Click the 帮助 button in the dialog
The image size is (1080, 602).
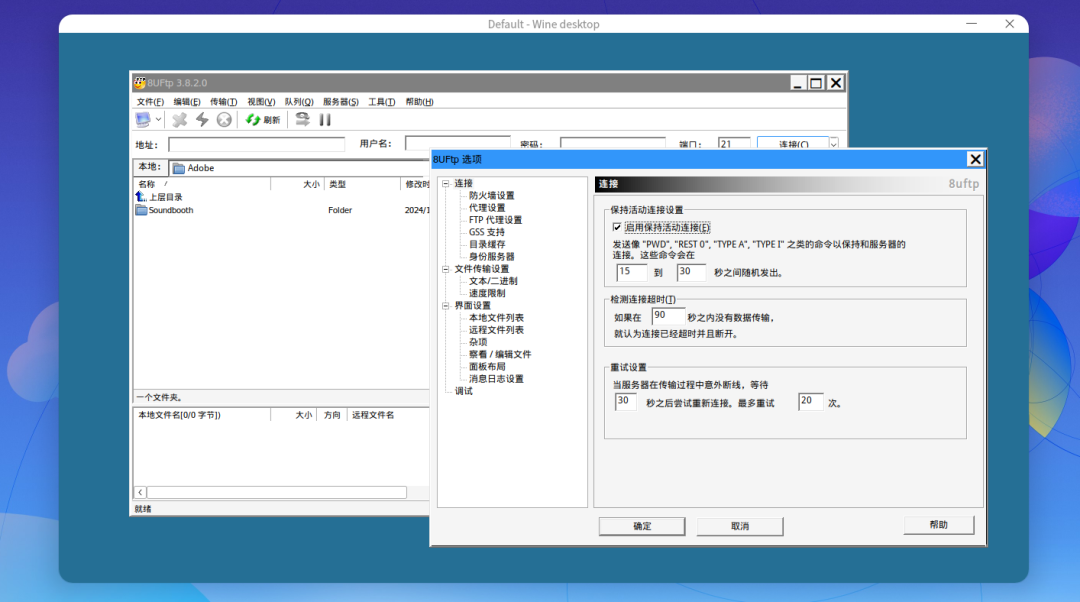click(x=938, y=524)
